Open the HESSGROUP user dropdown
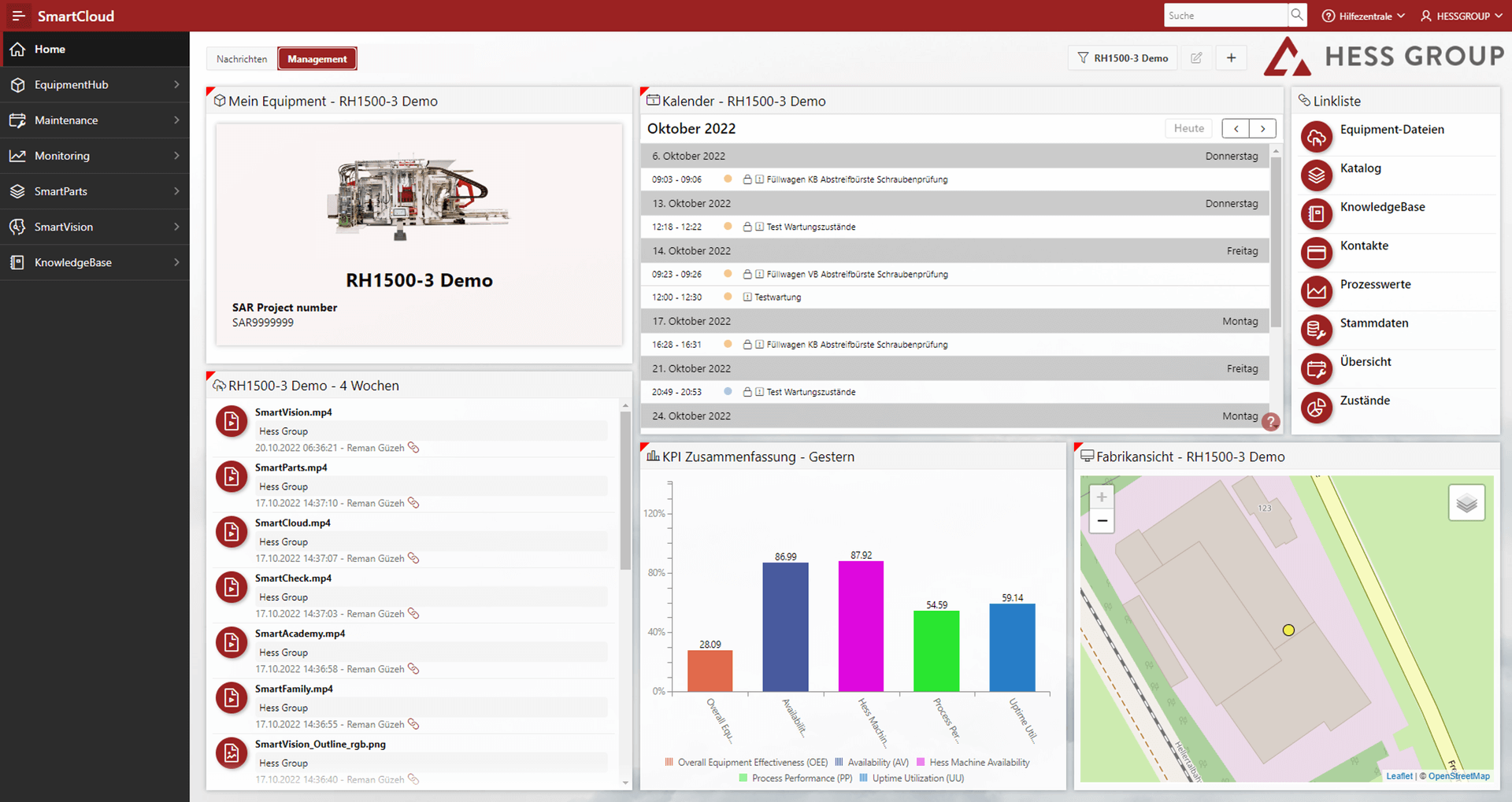Screen dimensions: 1512x802 pyautogui.click(x=1462, y=16)
